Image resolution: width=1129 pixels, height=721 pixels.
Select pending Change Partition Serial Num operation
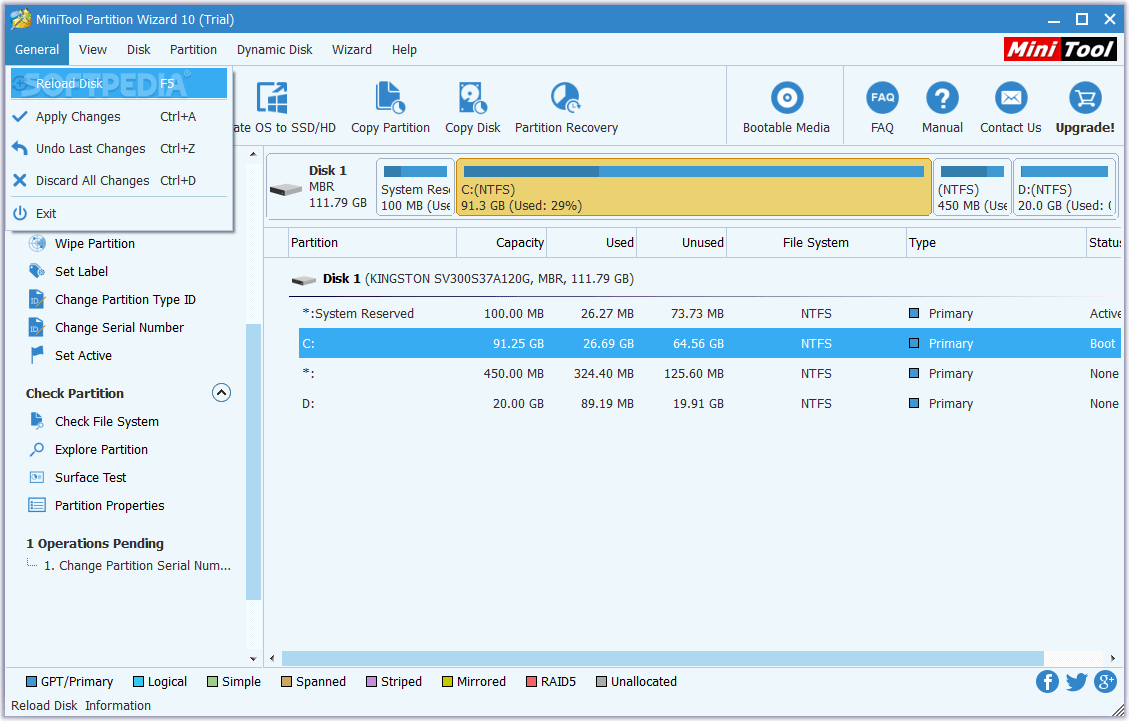click(138, 566)
